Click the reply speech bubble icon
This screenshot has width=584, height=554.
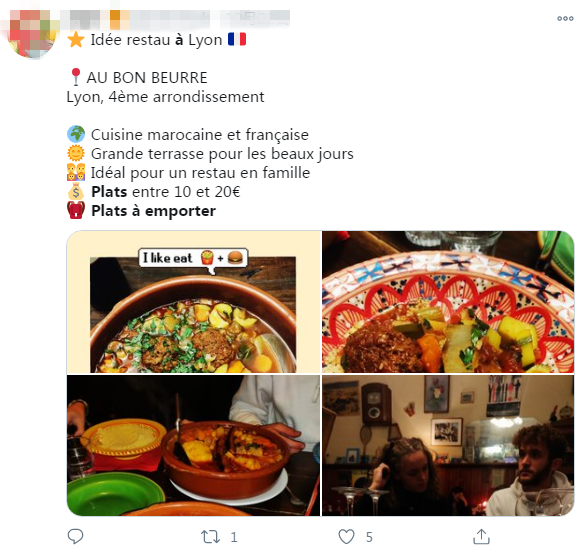point(75,536)
